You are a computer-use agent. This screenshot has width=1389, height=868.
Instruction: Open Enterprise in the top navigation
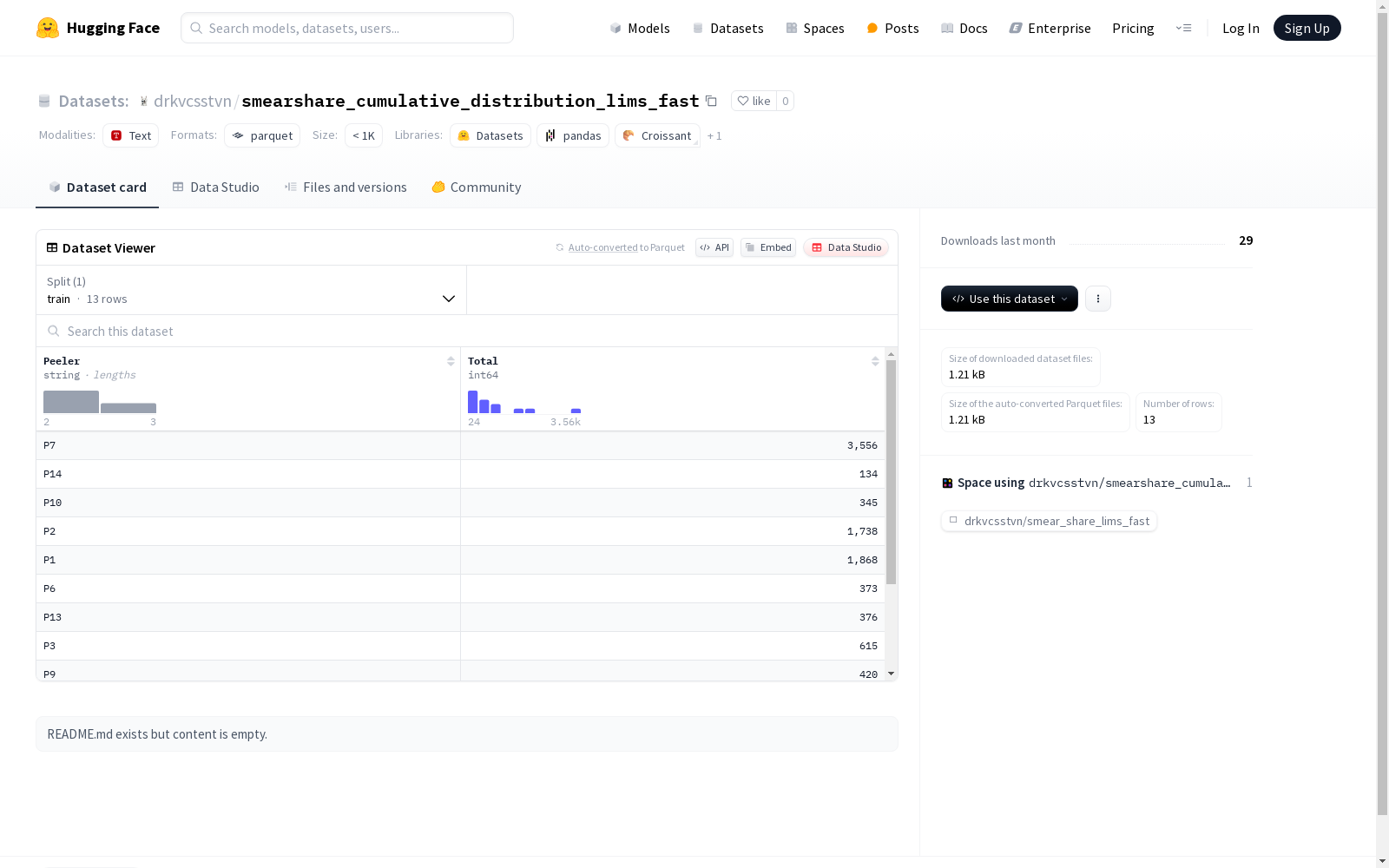(1050, 28)
